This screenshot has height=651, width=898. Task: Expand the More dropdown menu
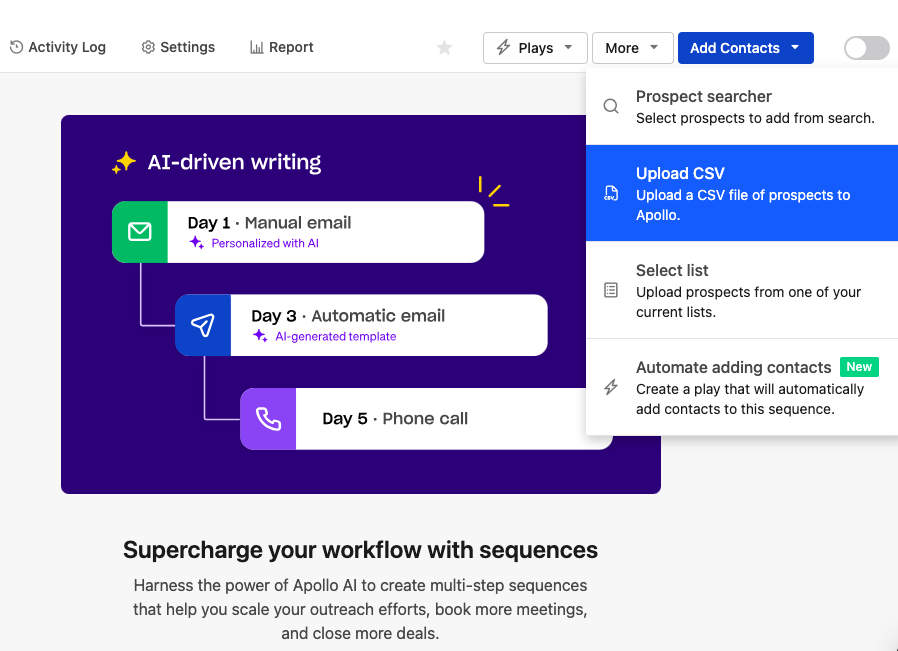632,48
